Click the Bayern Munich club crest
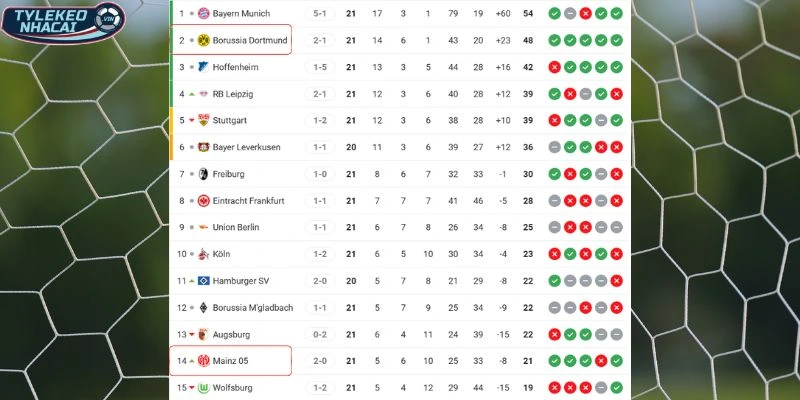800x400 pixels. click(203, 13)
